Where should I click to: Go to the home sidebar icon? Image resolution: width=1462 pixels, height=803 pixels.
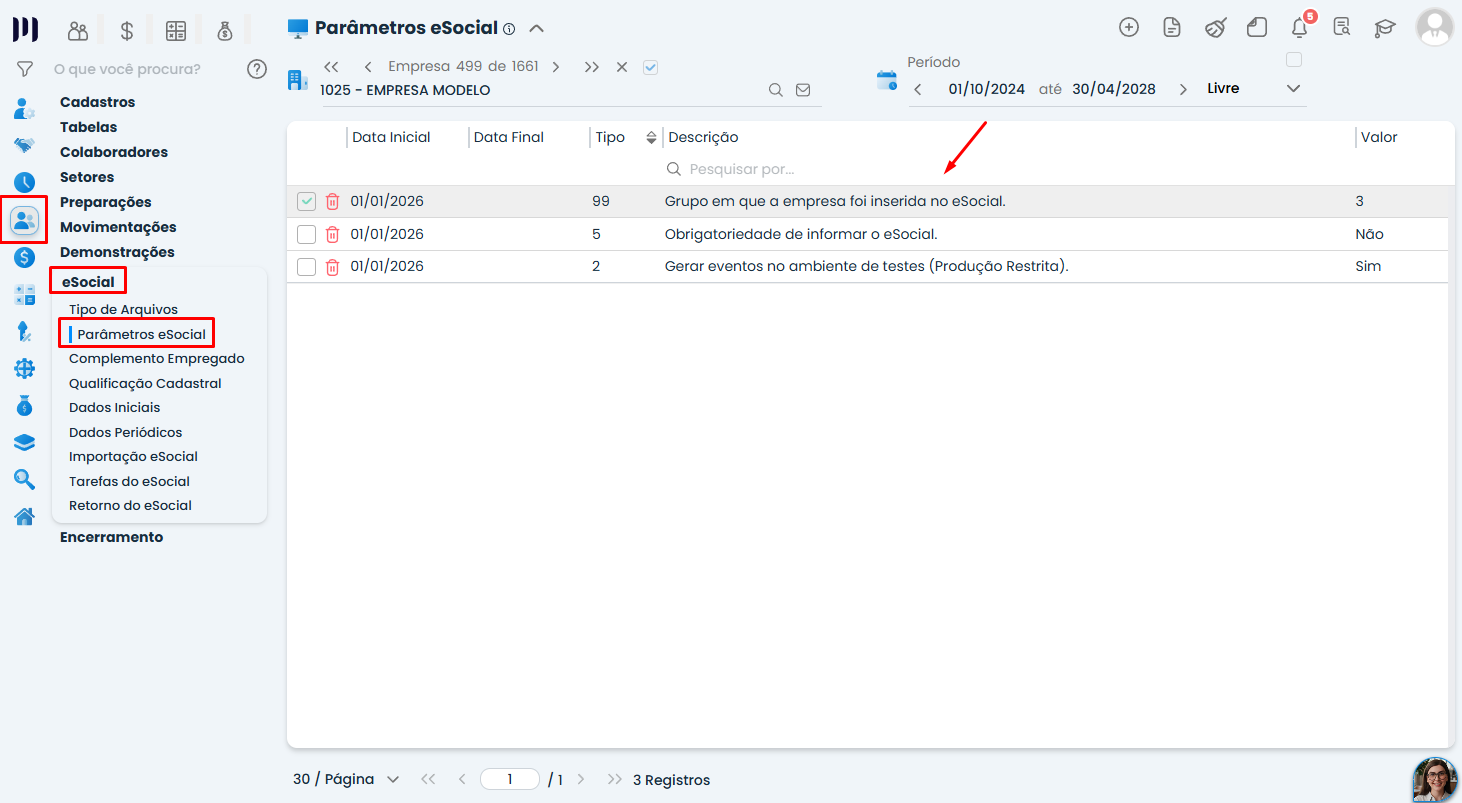[x=25, y=517]
